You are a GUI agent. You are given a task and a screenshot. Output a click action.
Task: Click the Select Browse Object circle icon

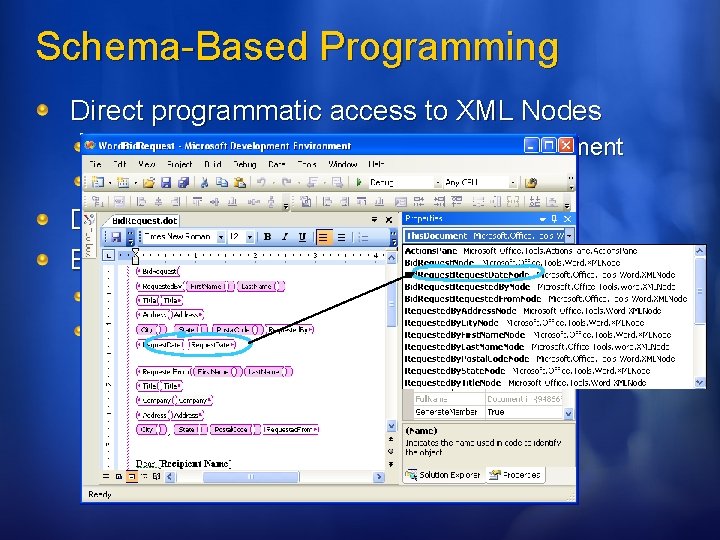[x=391, y=451]
